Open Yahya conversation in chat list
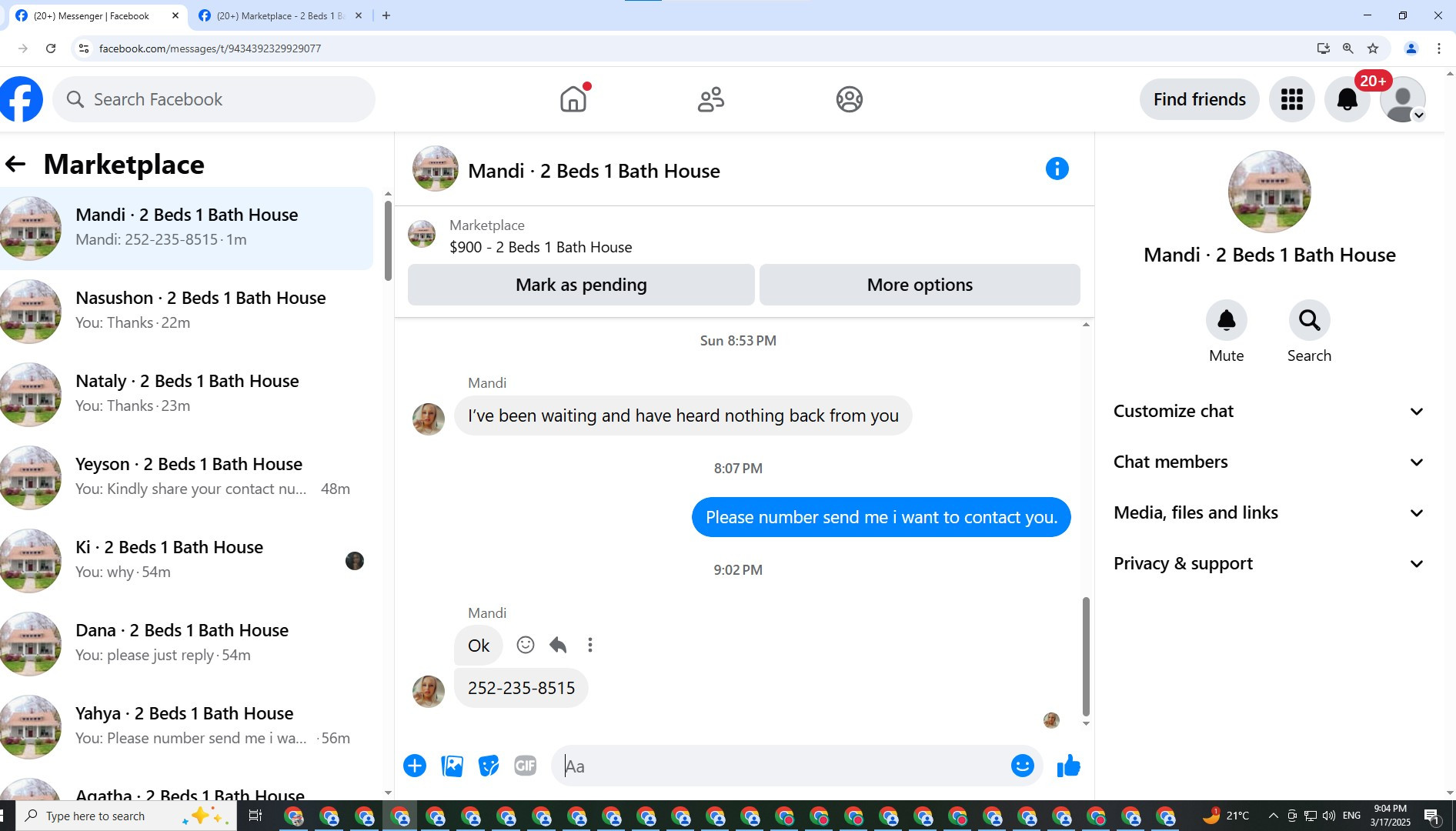This screenshot has height=831, width=1456. click(x=186, y=726)
